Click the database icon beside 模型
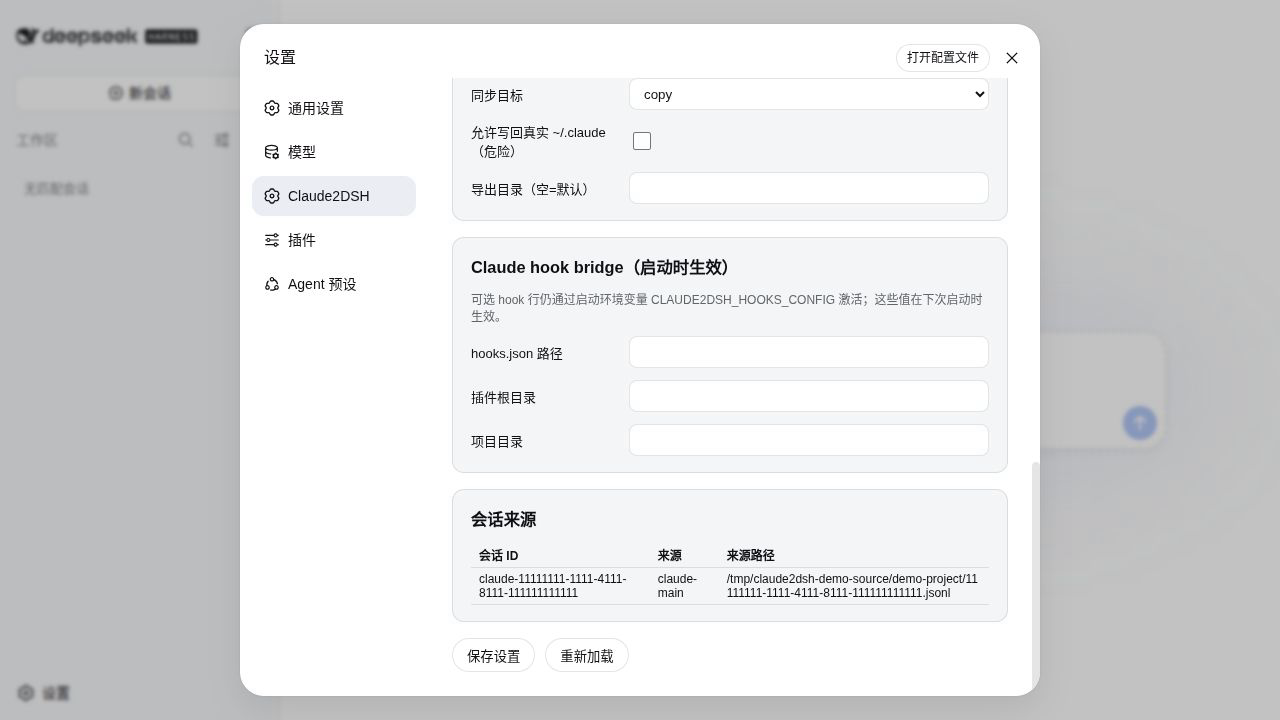This screenshot has width=1280, height=720. [x=272, y=152]
